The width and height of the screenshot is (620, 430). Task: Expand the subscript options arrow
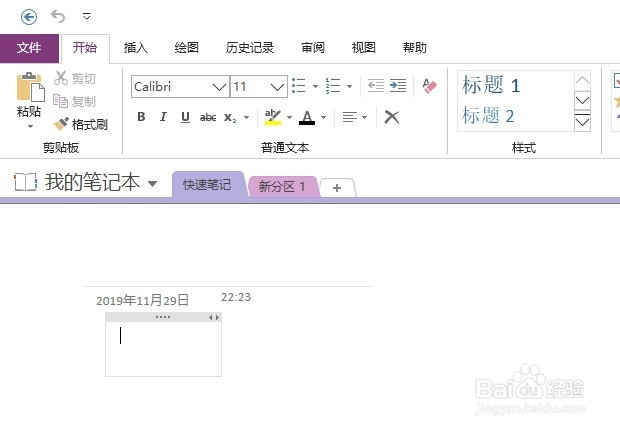click(246, 117)
